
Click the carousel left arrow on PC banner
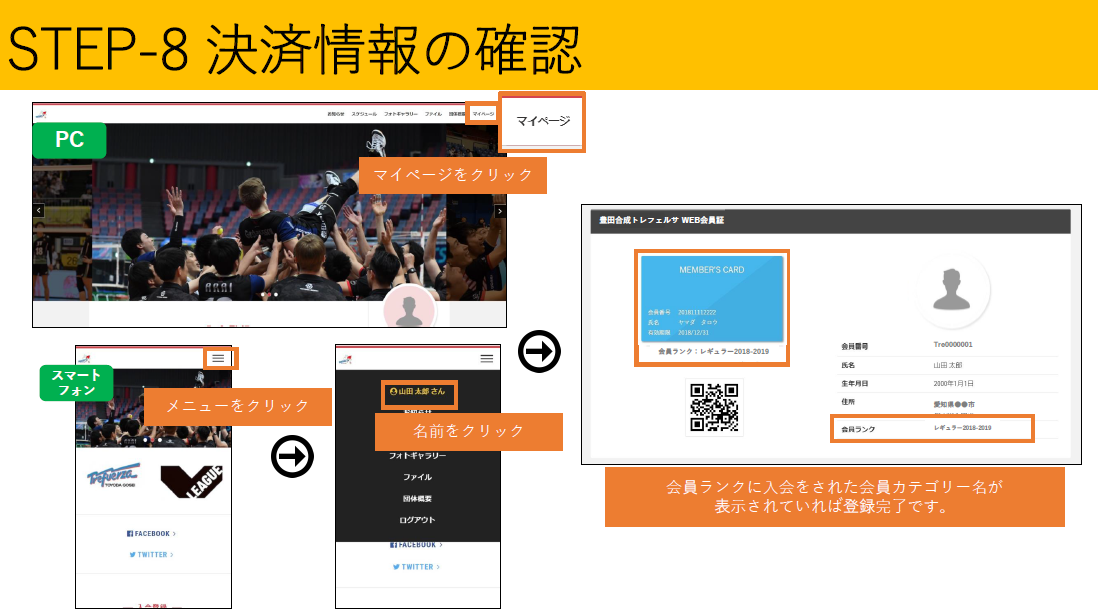[39, 211]
